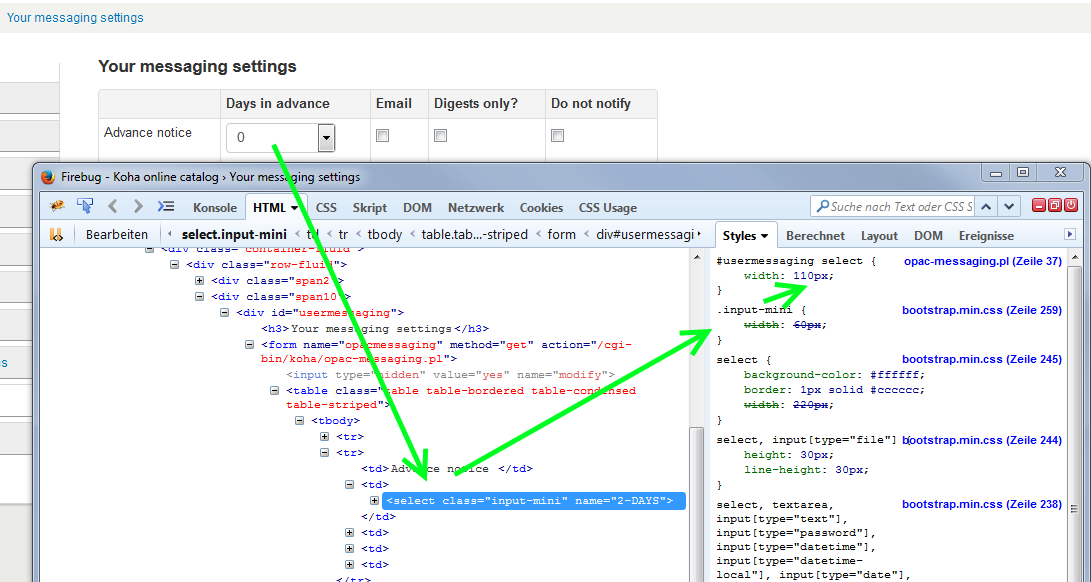The width and height of the screenshot is (1091, 582).
Task: Click the break on mutate icon
Action: point(56,235)
